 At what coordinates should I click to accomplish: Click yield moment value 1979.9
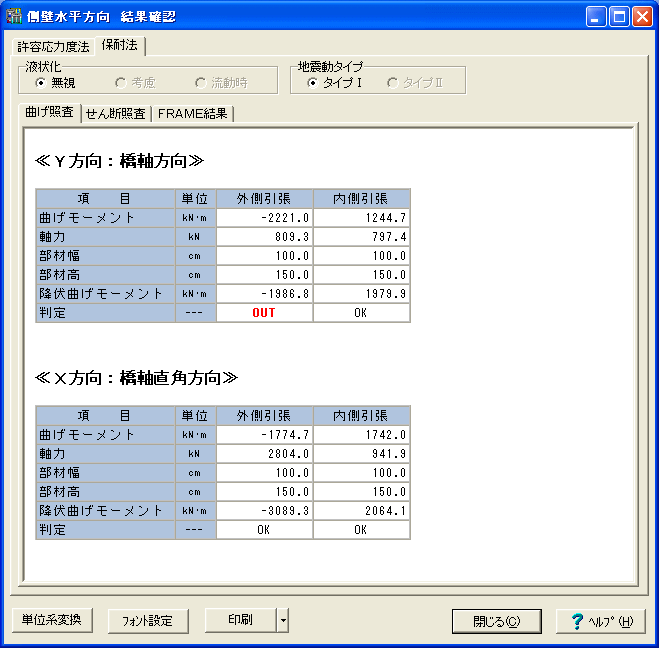point(361,293)
